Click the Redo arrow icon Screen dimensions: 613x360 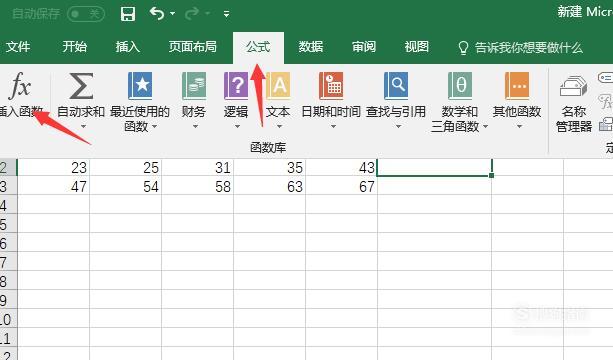coord(192,13)
